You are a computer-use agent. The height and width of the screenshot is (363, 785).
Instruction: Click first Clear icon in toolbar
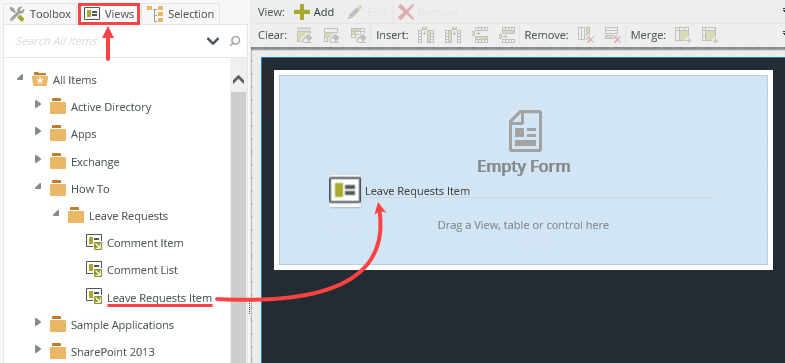304,35
